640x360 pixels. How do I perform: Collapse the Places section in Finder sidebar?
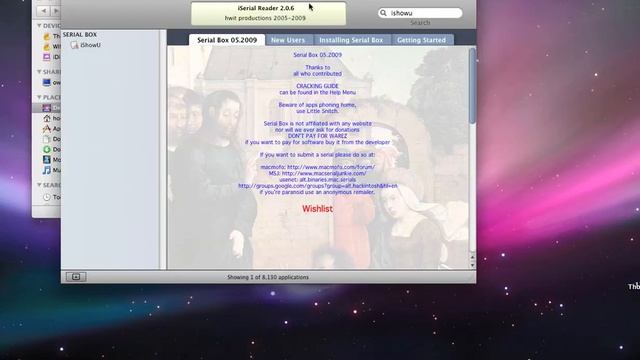(x=39, y=97)
